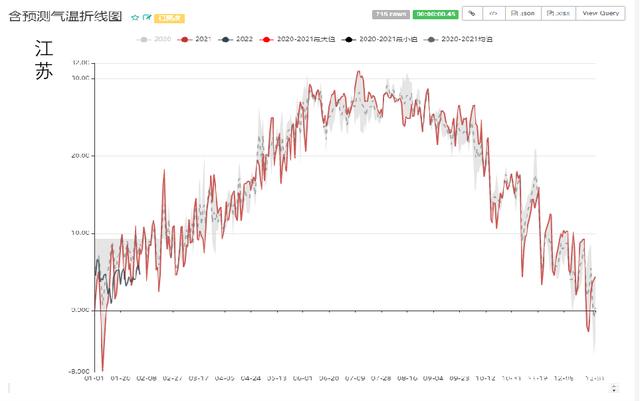Click the favorite star icon beside chart title
The height and width of the screenshot is (401, 640).
pos(135,18)
